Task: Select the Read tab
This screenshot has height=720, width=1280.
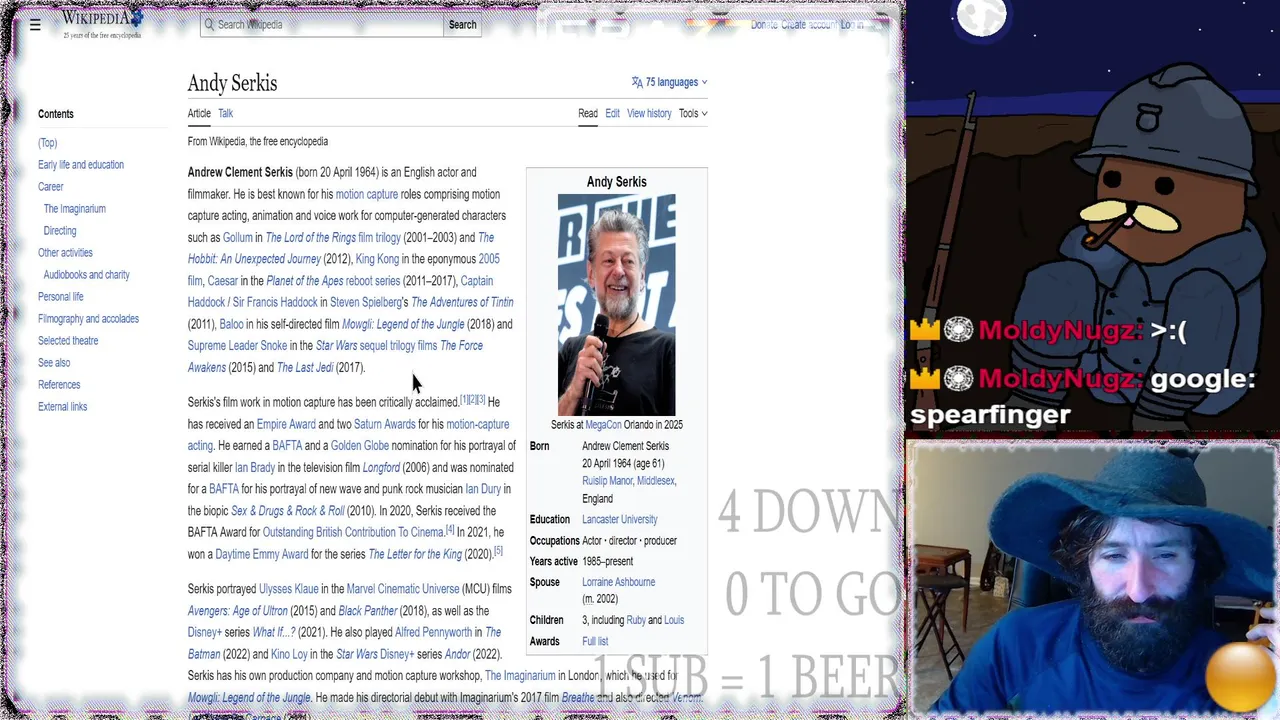Action: click(x=588, y=113)
